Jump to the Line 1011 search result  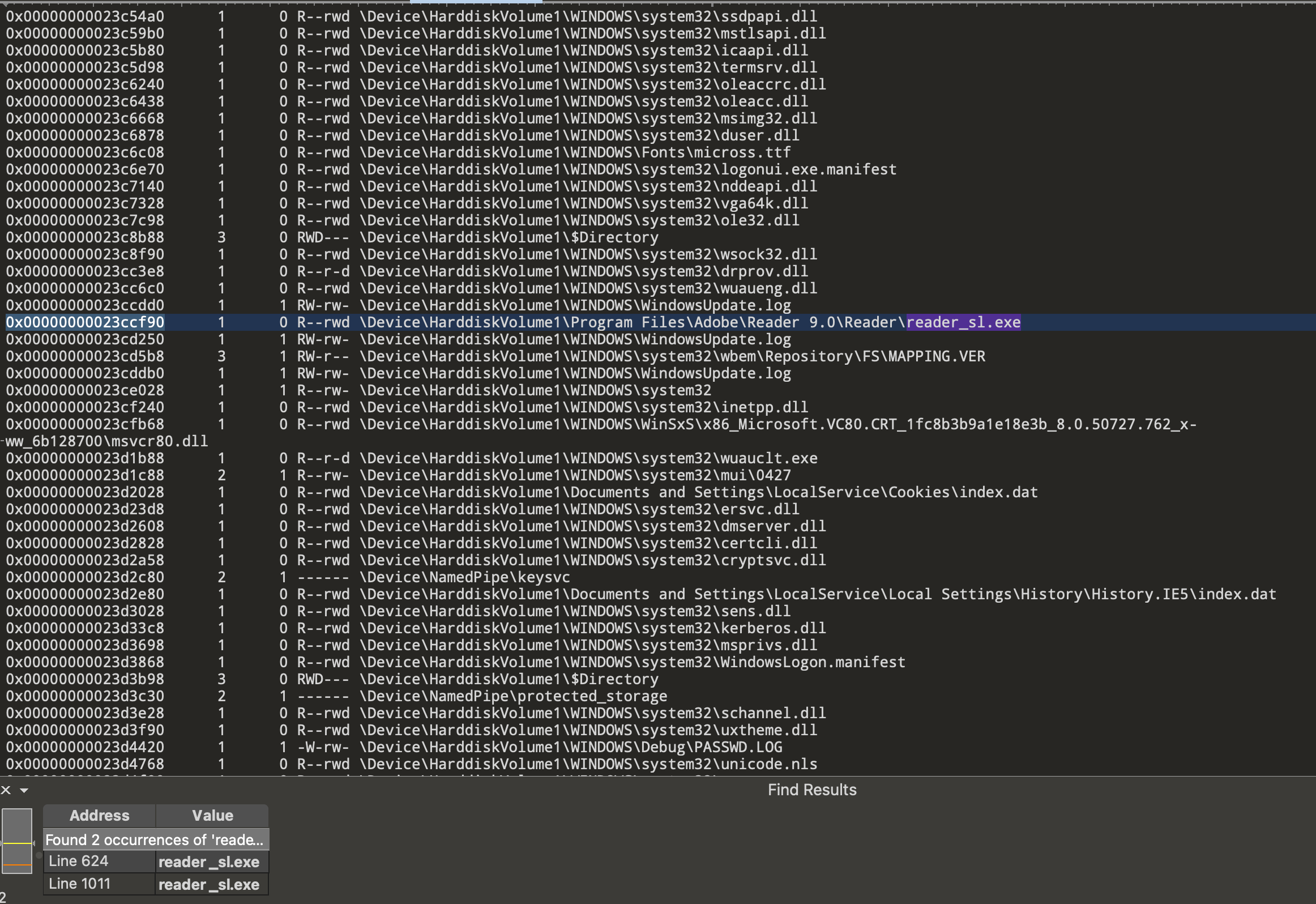point(79,884)
